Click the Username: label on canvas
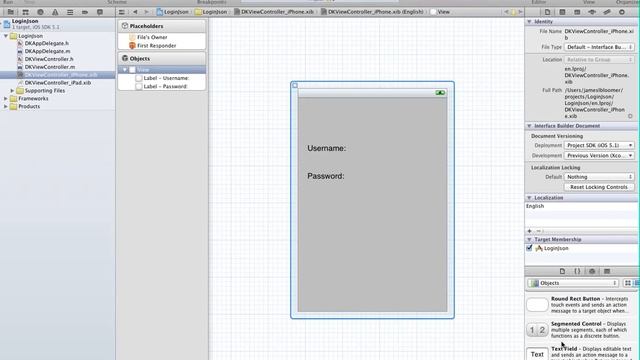Image resolution: width=640 pixels, height=360 pixels. click(327, 149)
